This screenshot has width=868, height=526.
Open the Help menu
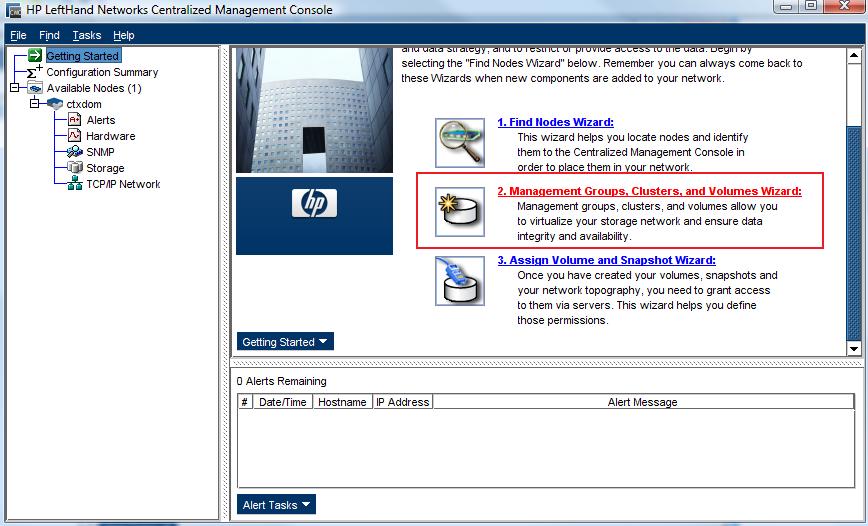click(x=124, y=35)
